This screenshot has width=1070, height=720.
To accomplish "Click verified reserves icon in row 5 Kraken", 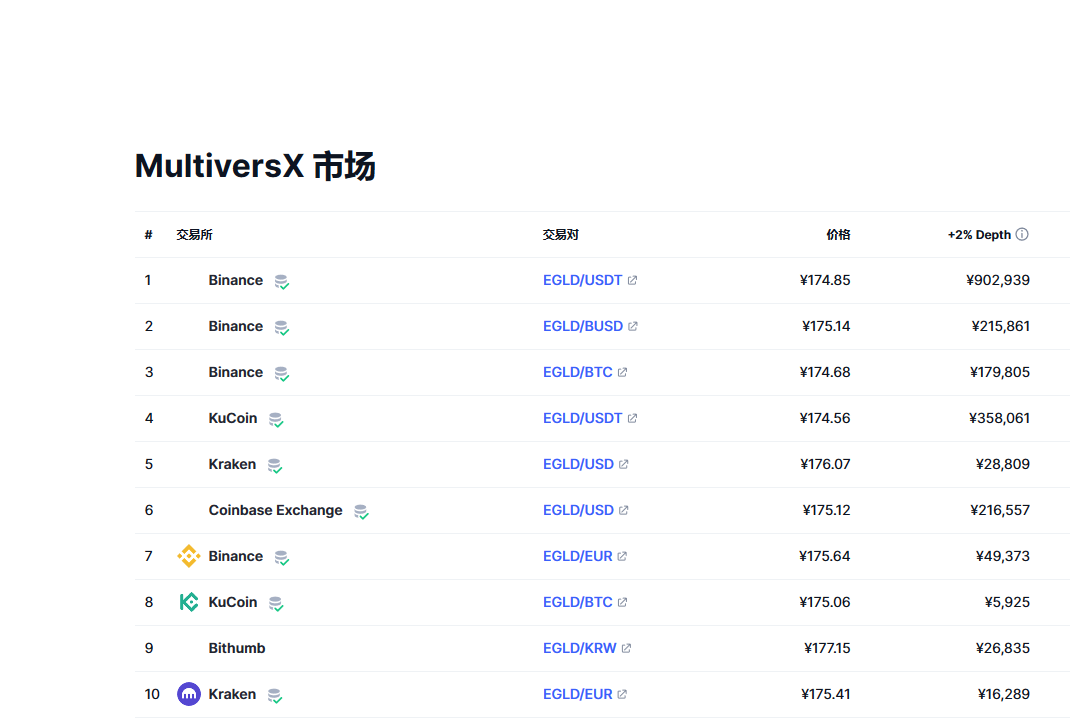I will [x=275, y=465].
